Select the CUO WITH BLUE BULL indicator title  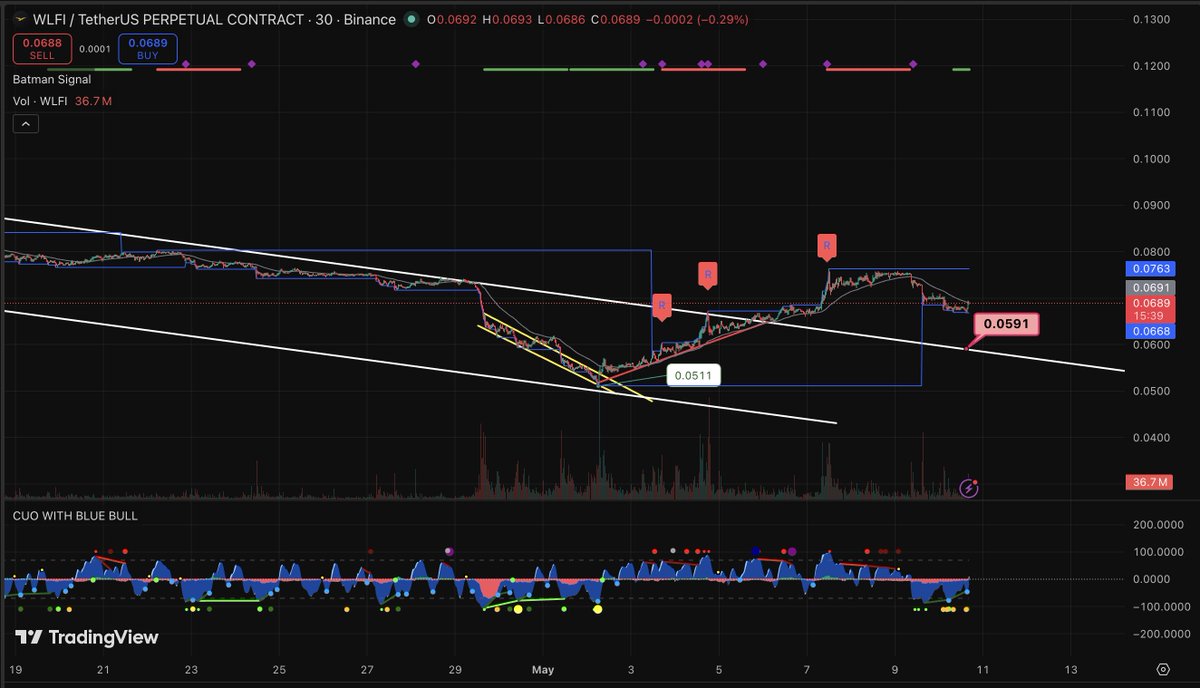75,516
